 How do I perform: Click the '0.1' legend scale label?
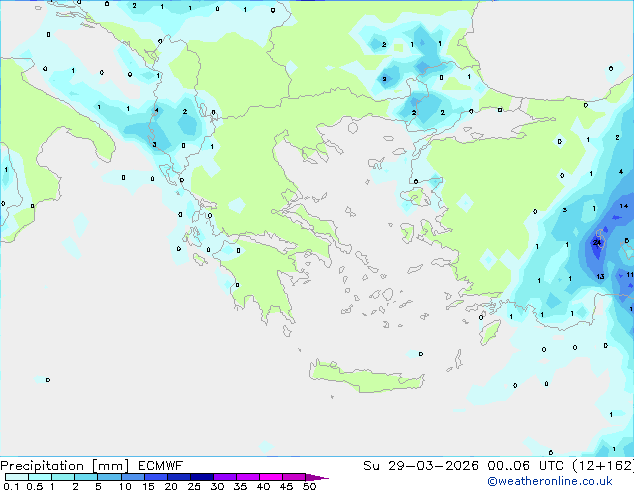coord(11,486)
